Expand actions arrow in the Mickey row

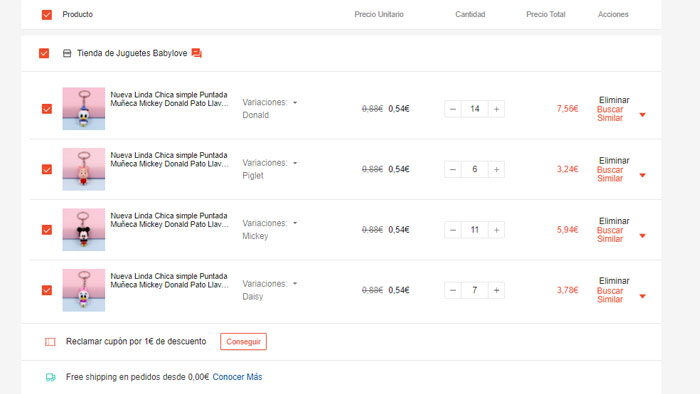coord(642,236)
